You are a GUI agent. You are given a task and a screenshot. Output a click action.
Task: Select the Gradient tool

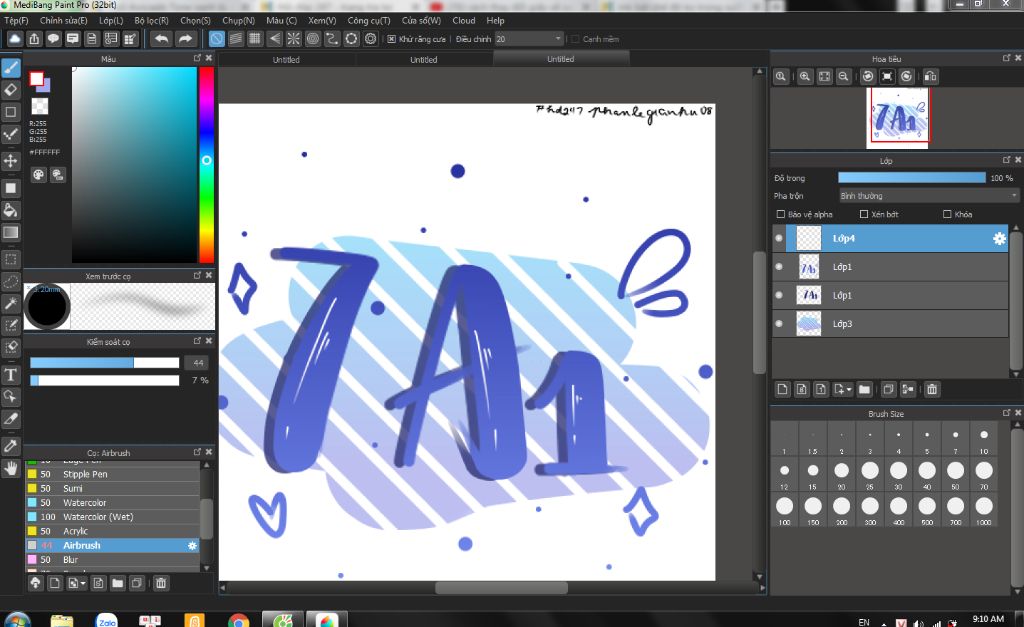click(x=10, y=233)
